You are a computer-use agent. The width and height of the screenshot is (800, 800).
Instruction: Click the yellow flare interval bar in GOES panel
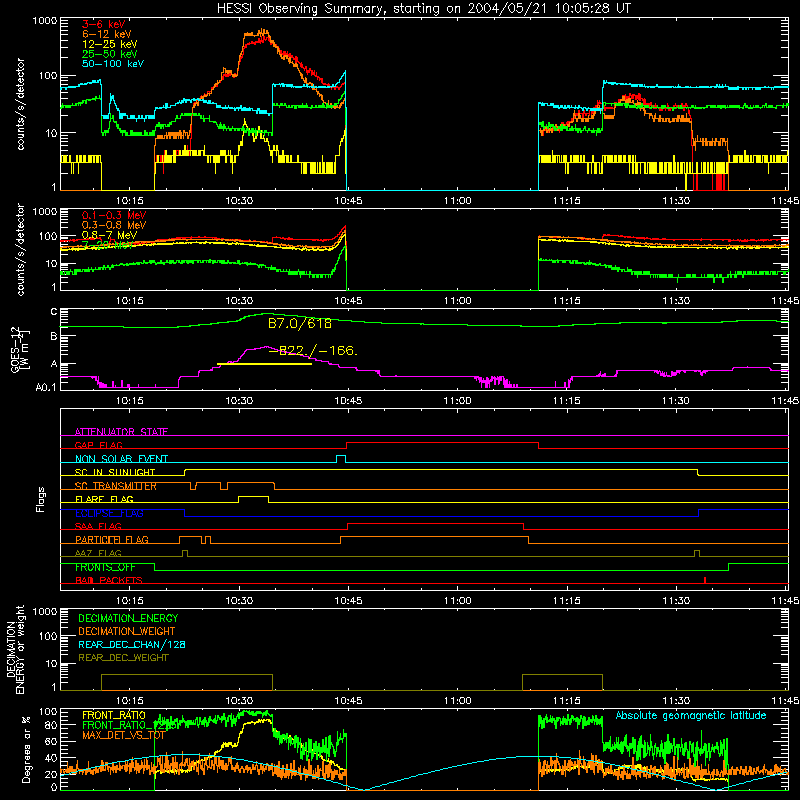pyautogui.click(x=264, y=364)
